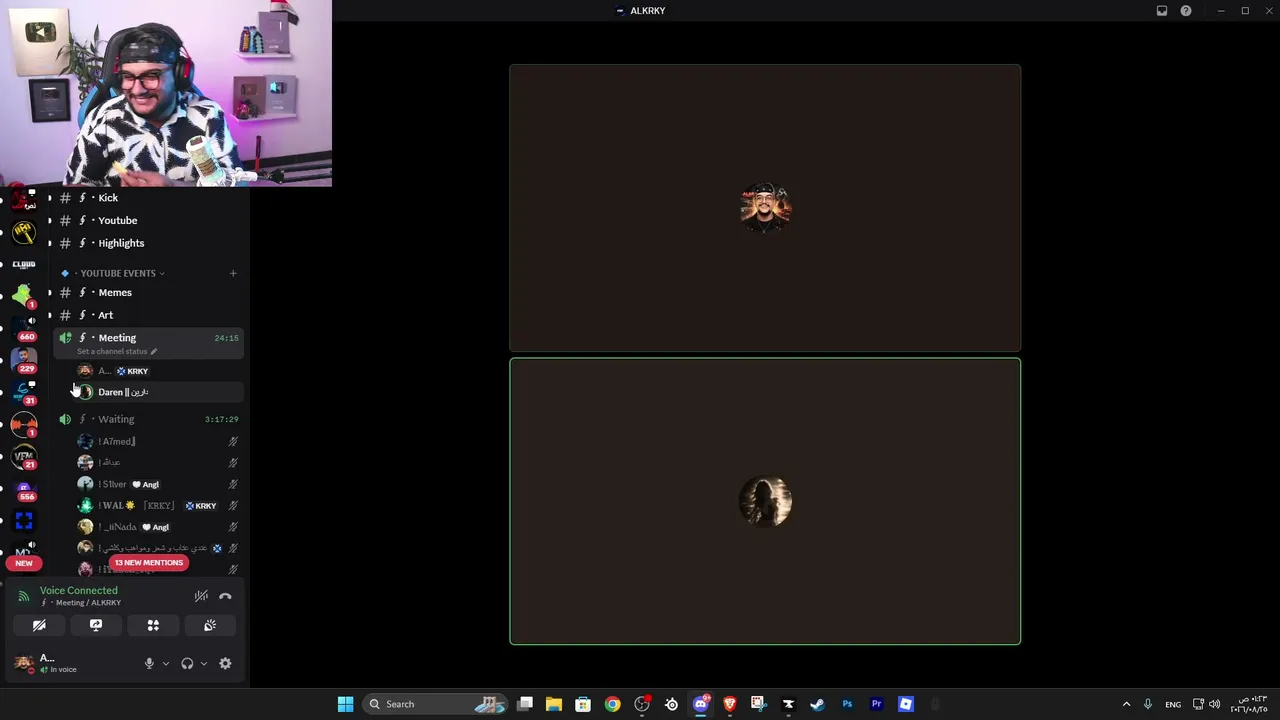This screenshot has width=1280, height=720.
Task: Open the gavel-icon server
Action: point(24,233)
